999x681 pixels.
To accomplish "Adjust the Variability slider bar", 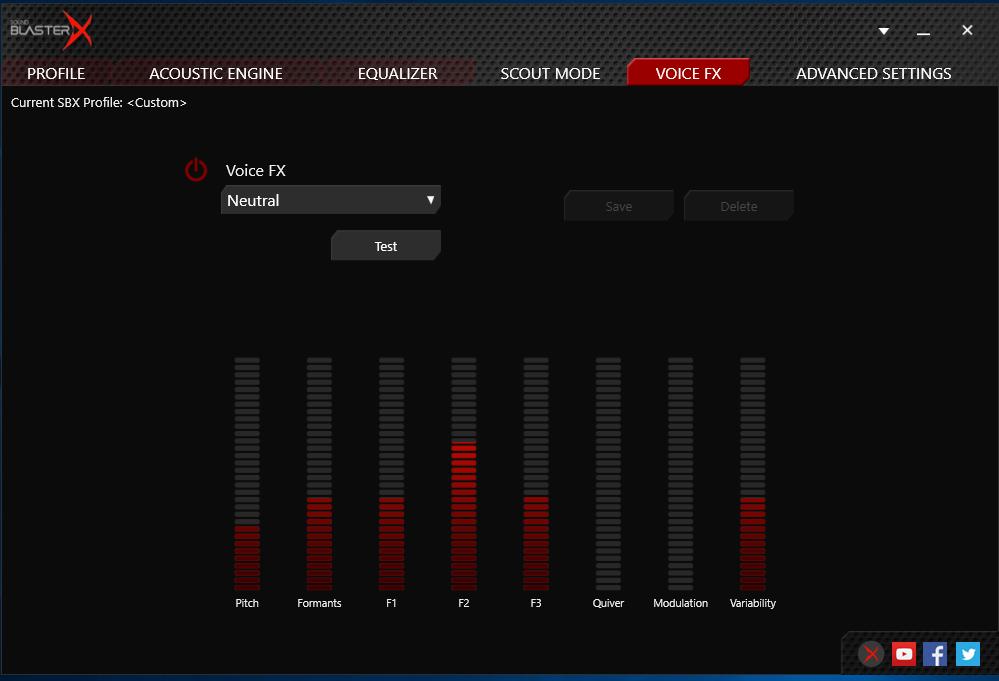I will [752, 474].
